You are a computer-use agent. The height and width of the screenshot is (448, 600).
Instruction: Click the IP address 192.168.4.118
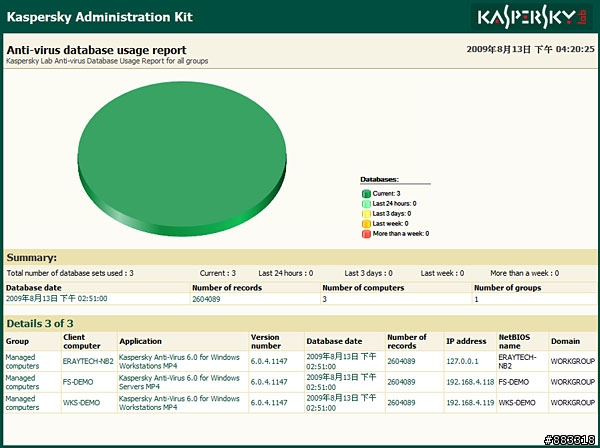(x=470, y=382)
